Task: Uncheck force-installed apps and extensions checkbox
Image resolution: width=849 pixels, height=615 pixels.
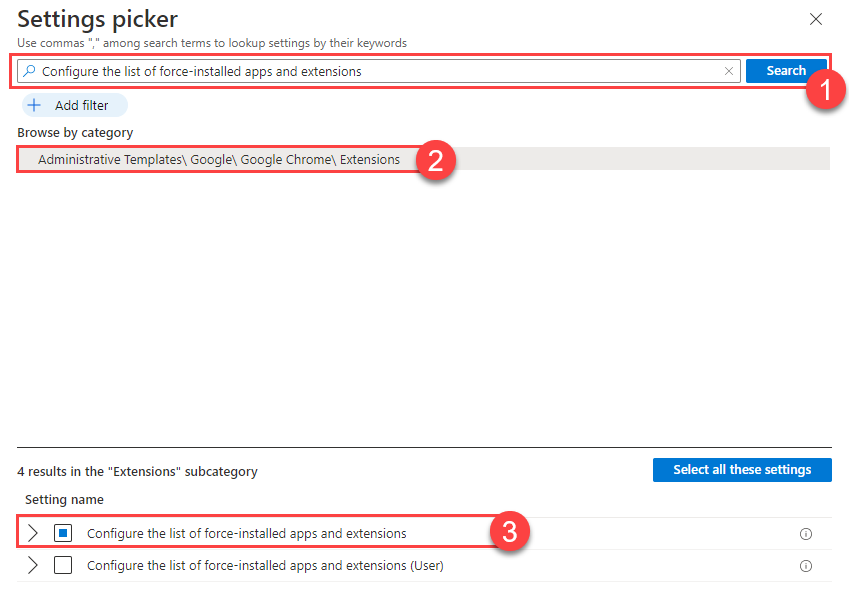Action: click(63, 533)
